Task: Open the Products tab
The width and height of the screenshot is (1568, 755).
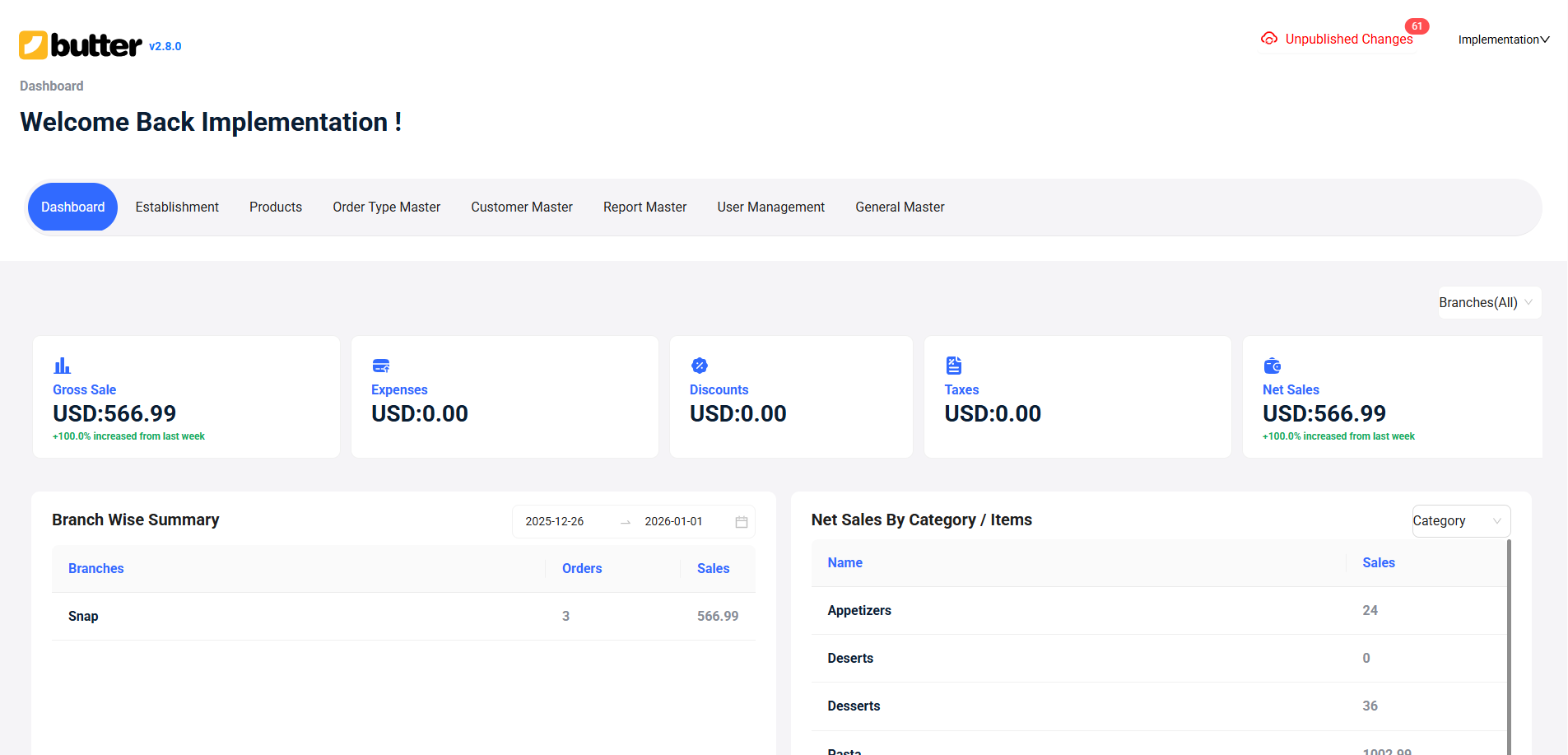Action: [276, 207]
